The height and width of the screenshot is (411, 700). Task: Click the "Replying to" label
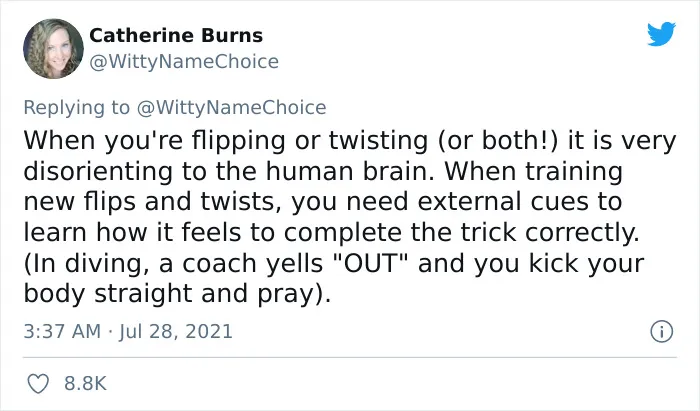76,108
